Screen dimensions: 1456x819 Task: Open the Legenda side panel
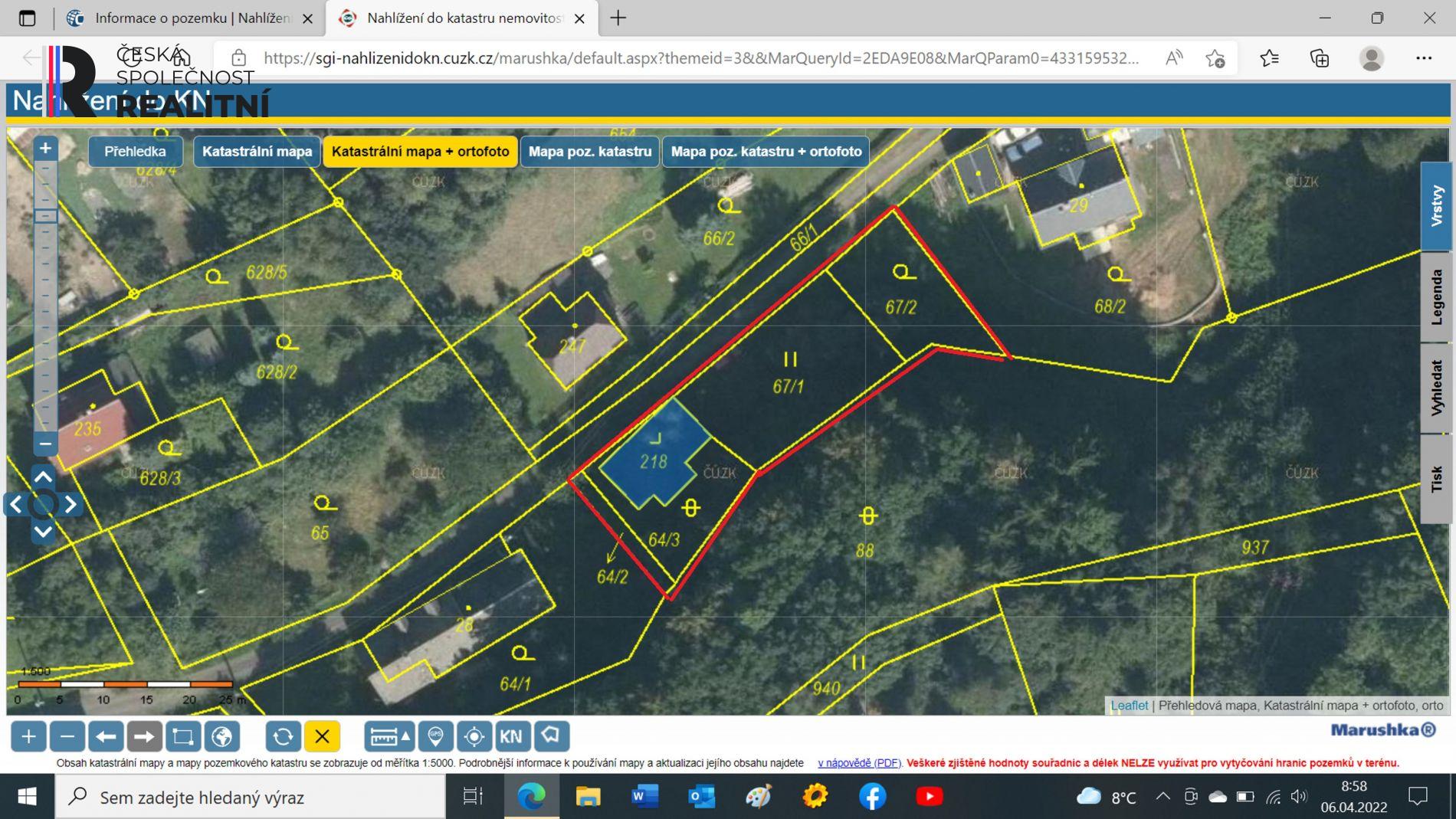tap(1437, 297)
